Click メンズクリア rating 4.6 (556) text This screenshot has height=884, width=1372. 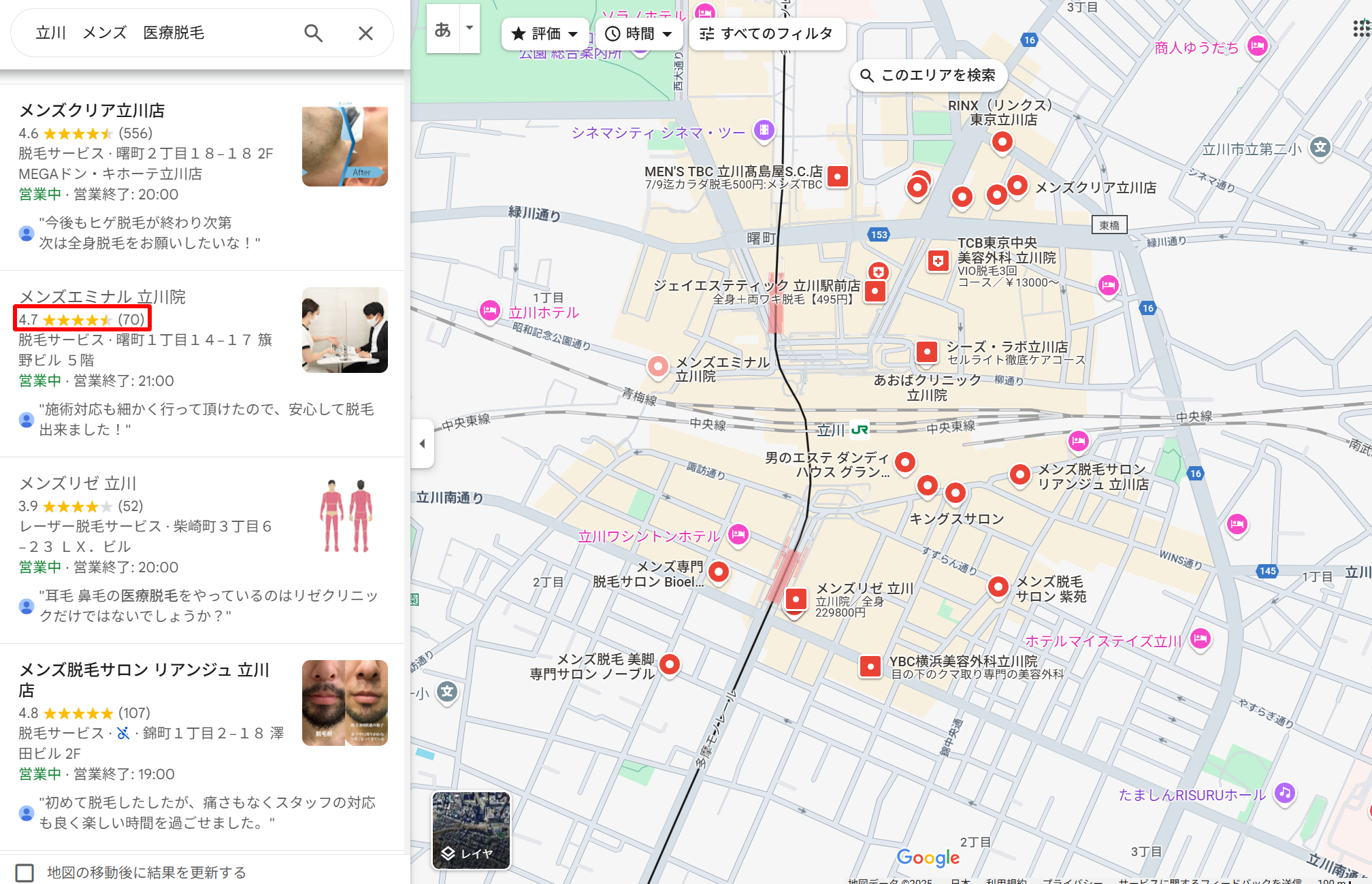click(x=86, y=133)
